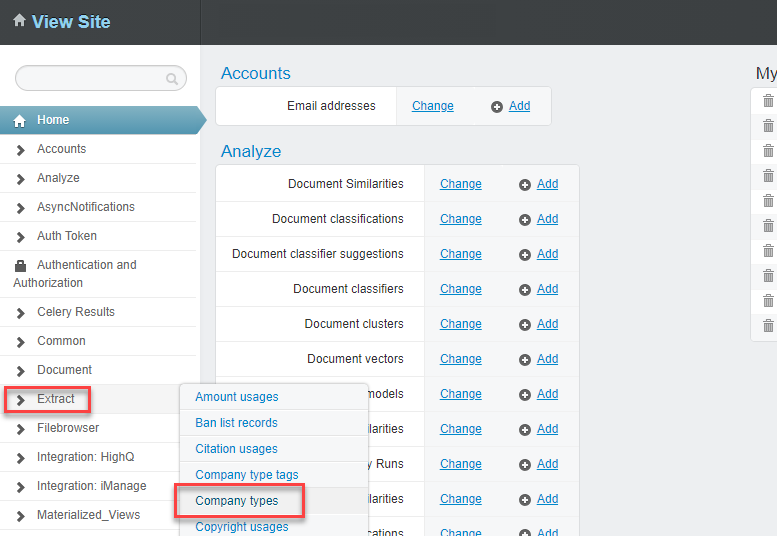Viewport: 777px width, 536px height.
Task: Click the home icon beside View Site
Action: click(19, 20)
